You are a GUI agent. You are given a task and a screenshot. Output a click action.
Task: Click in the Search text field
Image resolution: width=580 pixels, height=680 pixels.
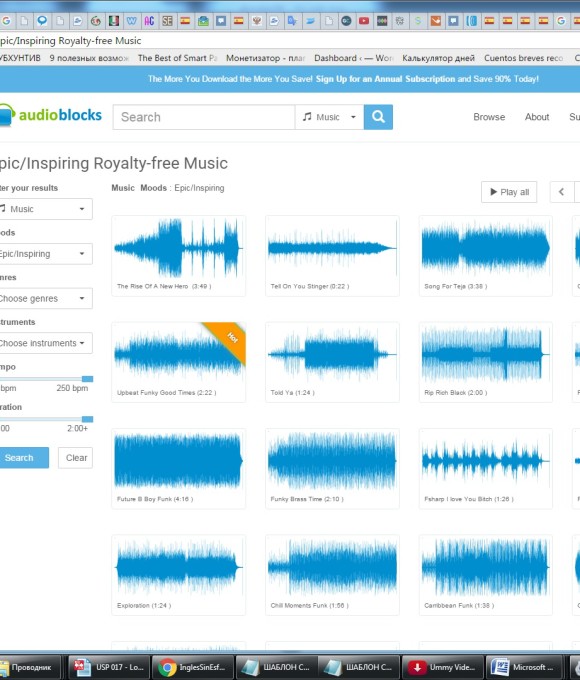(x=204, y=117)
